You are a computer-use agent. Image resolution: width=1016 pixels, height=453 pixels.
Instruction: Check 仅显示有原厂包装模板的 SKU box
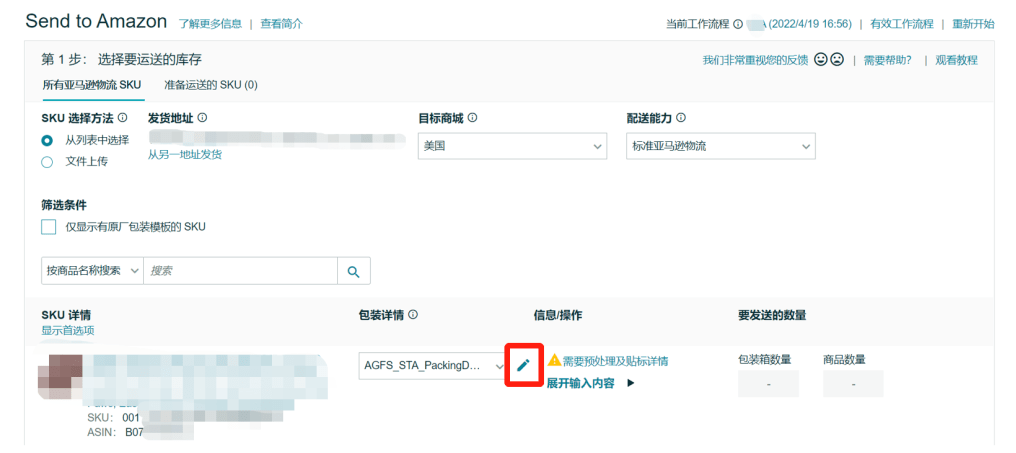(49, 227)
